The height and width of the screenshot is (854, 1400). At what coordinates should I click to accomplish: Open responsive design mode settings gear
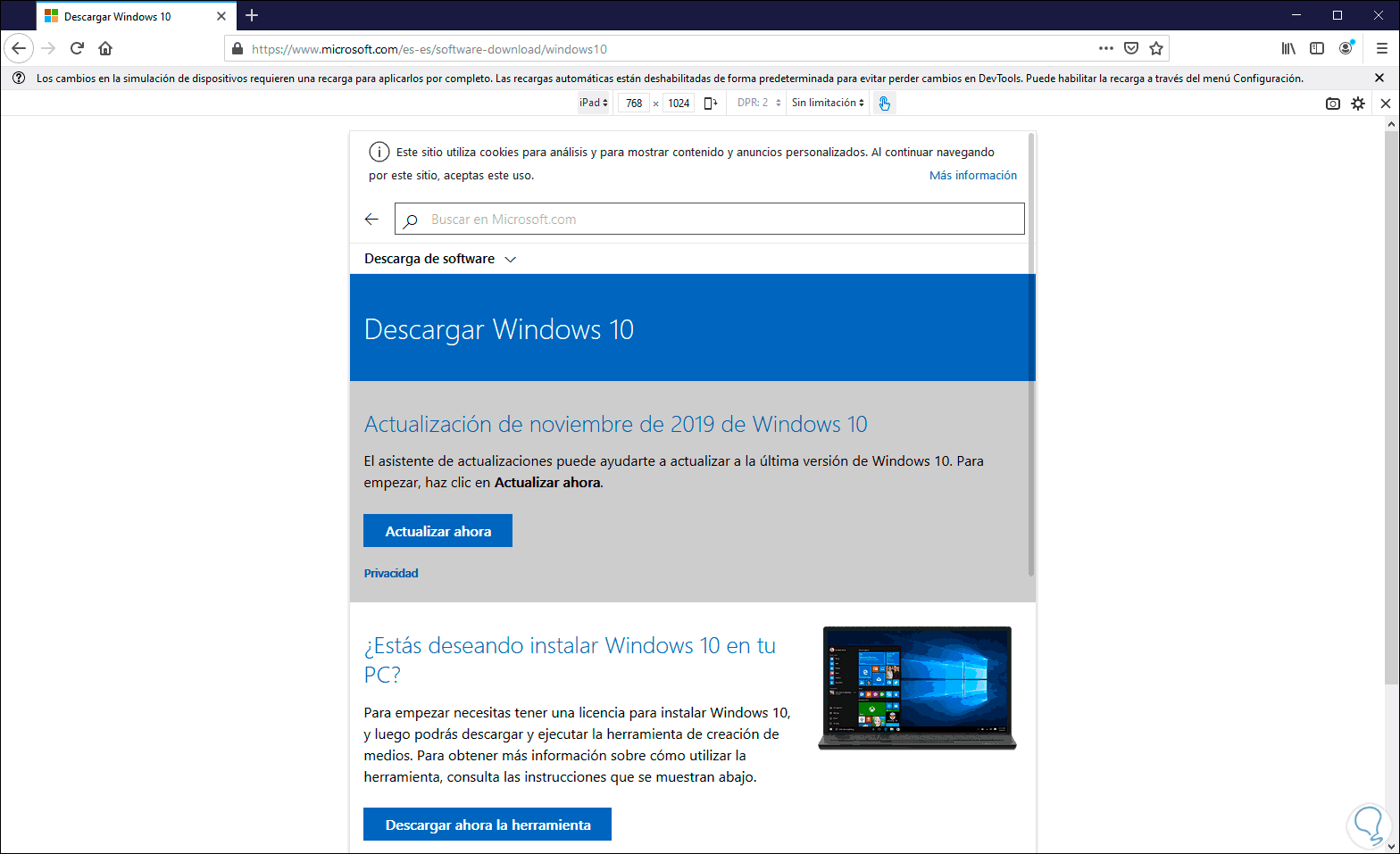tap(1358, 104)
